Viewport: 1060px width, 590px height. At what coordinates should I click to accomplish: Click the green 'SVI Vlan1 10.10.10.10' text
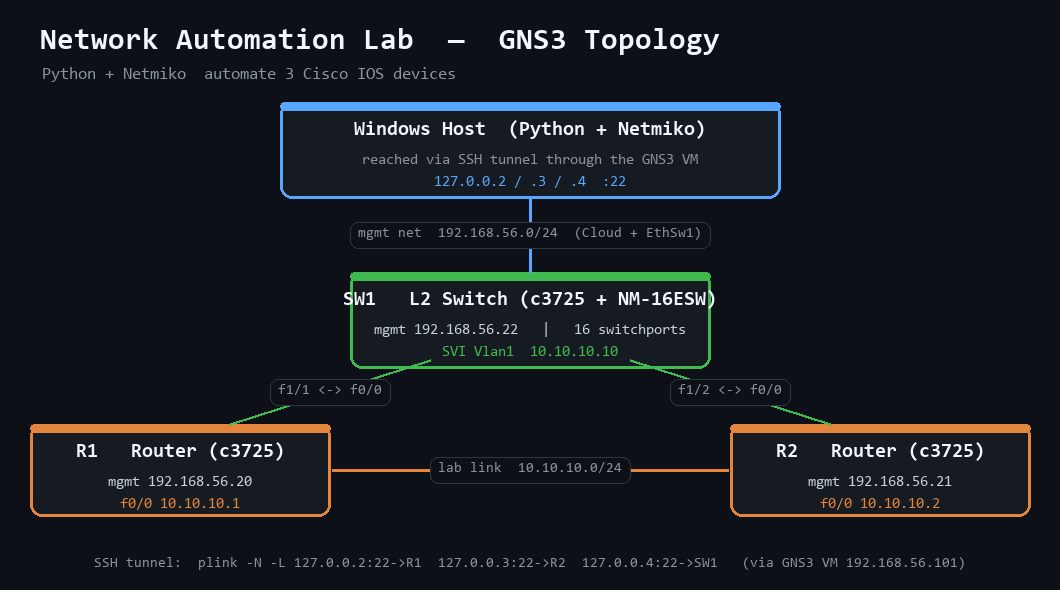point(530,351)
